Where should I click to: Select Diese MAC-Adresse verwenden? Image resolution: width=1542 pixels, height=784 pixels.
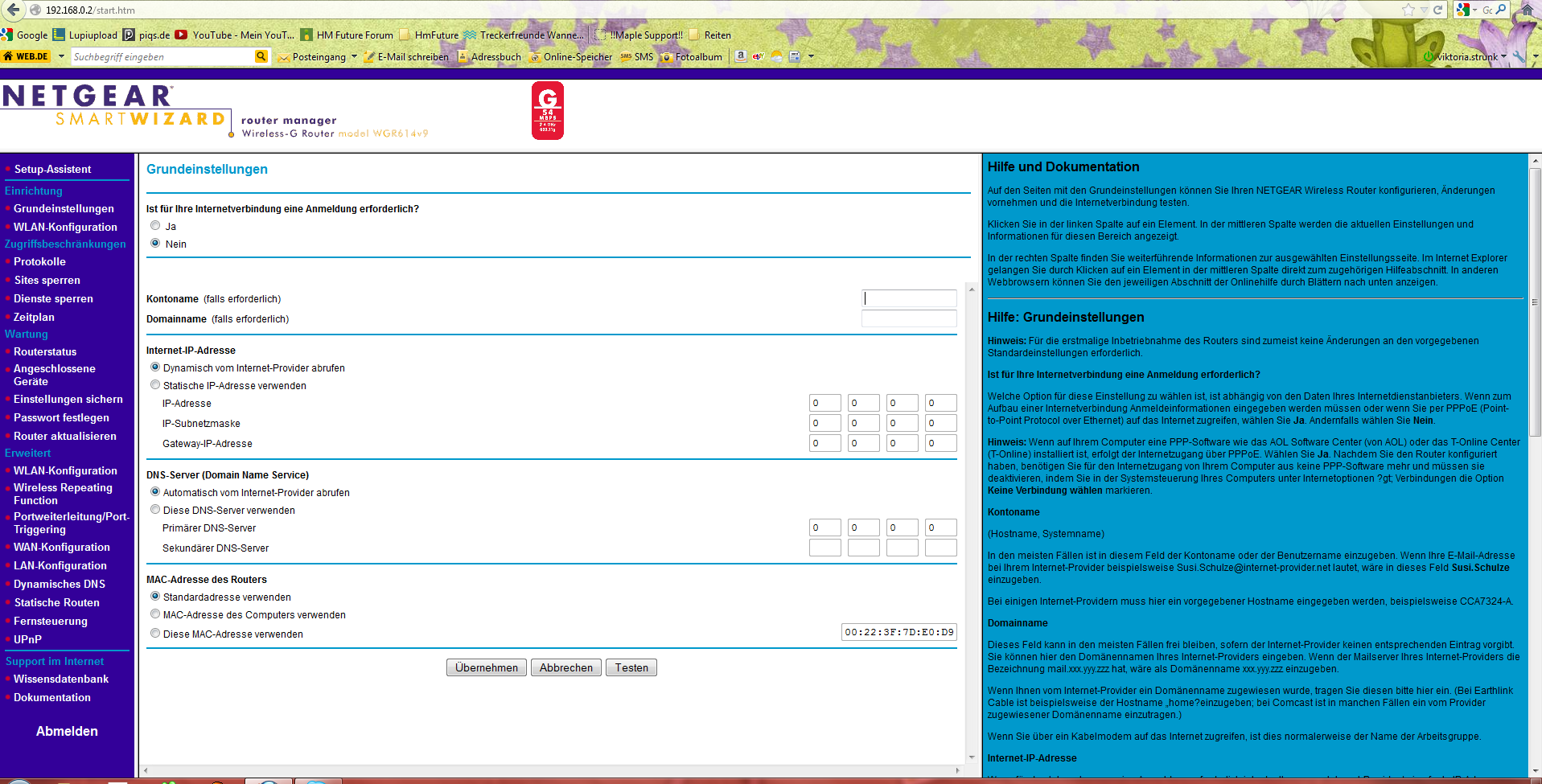(x=155, y=633)
